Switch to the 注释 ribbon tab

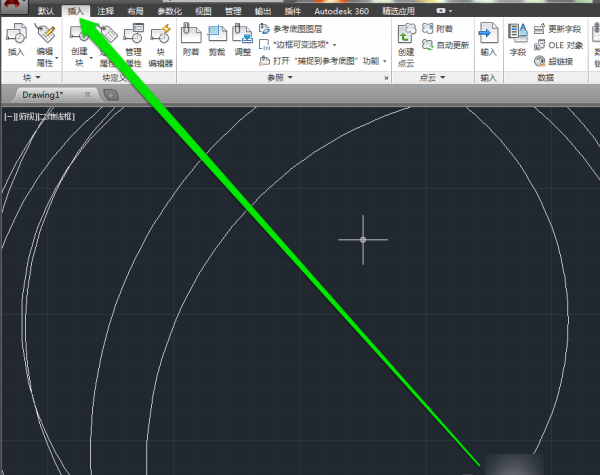click(106, 10)
